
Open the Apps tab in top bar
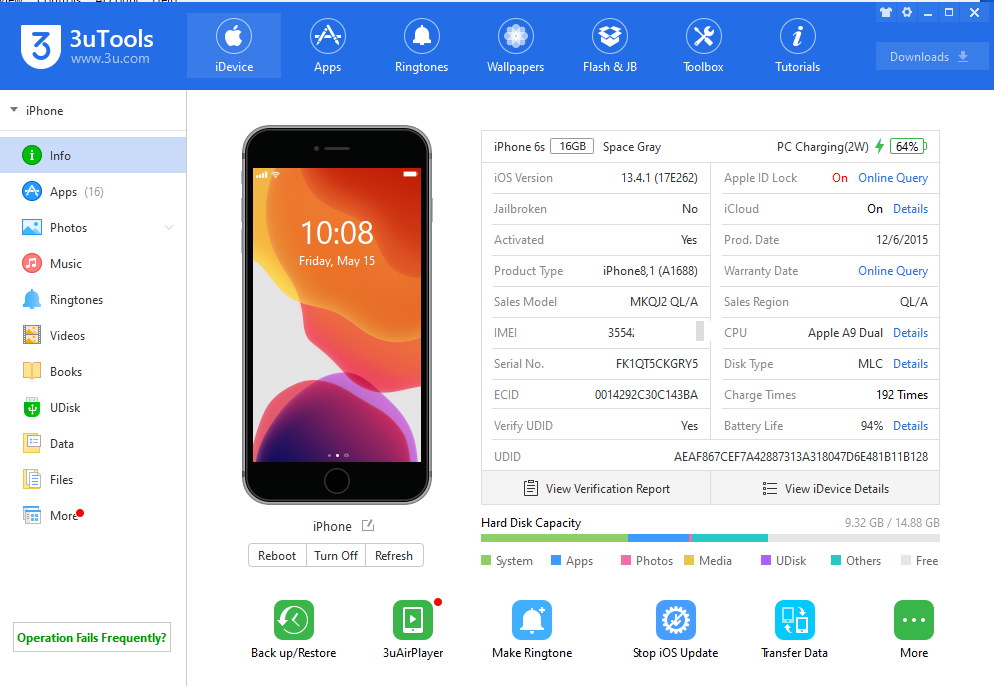(327, 46)
